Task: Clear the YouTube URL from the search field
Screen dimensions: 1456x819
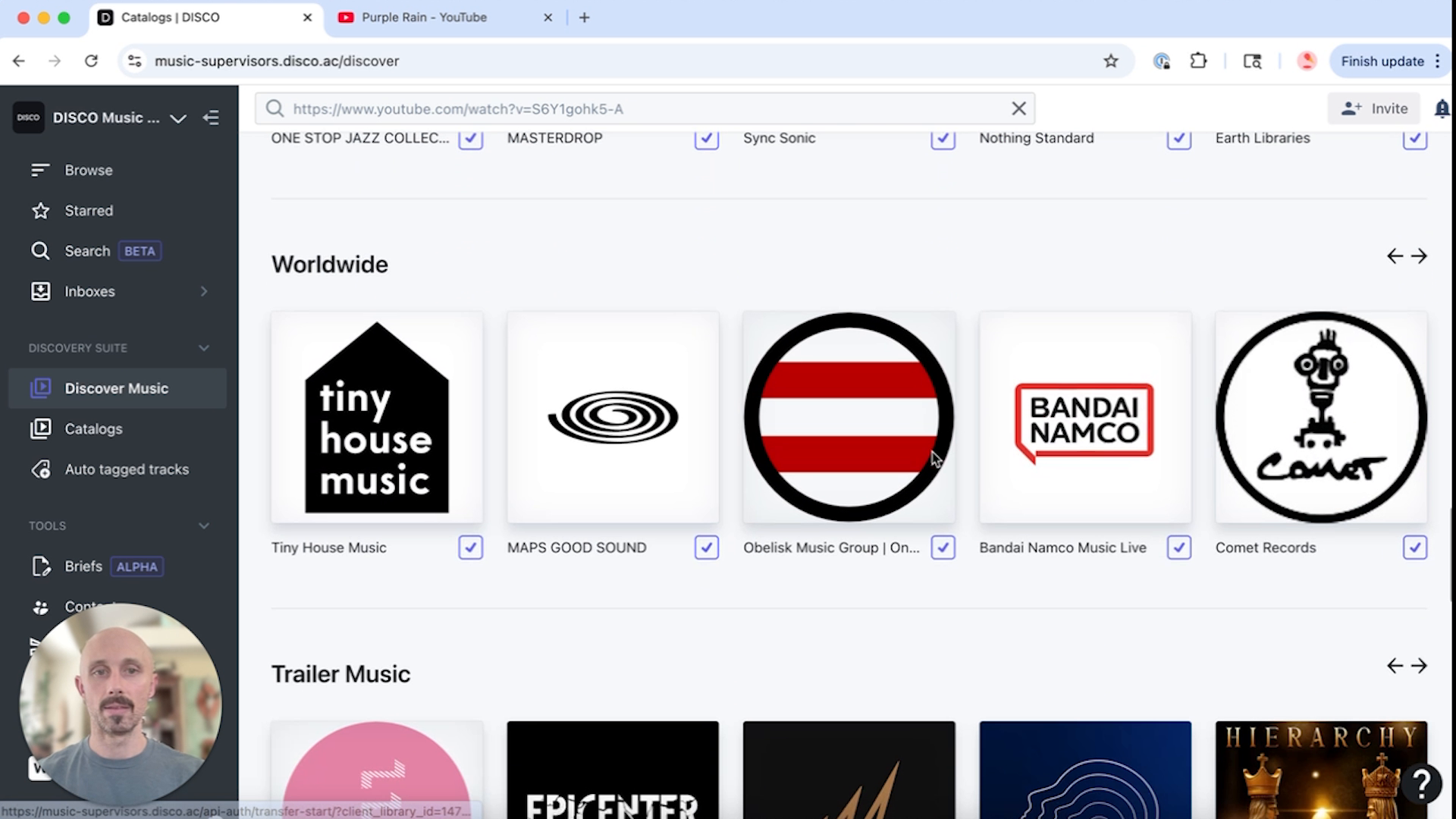Action: [1018, 108]
